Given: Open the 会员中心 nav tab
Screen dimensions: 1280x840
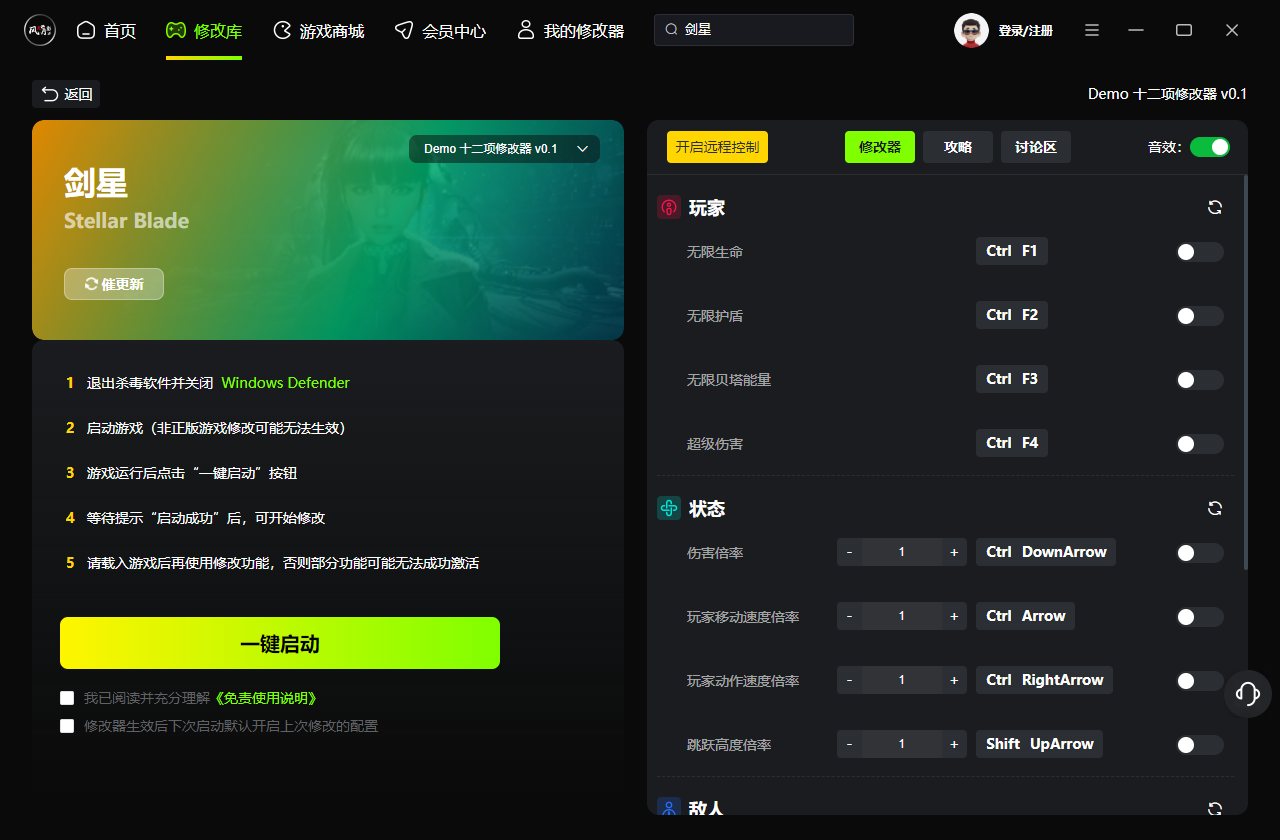Looking at the screenshot, I should [x=440, y=31].
